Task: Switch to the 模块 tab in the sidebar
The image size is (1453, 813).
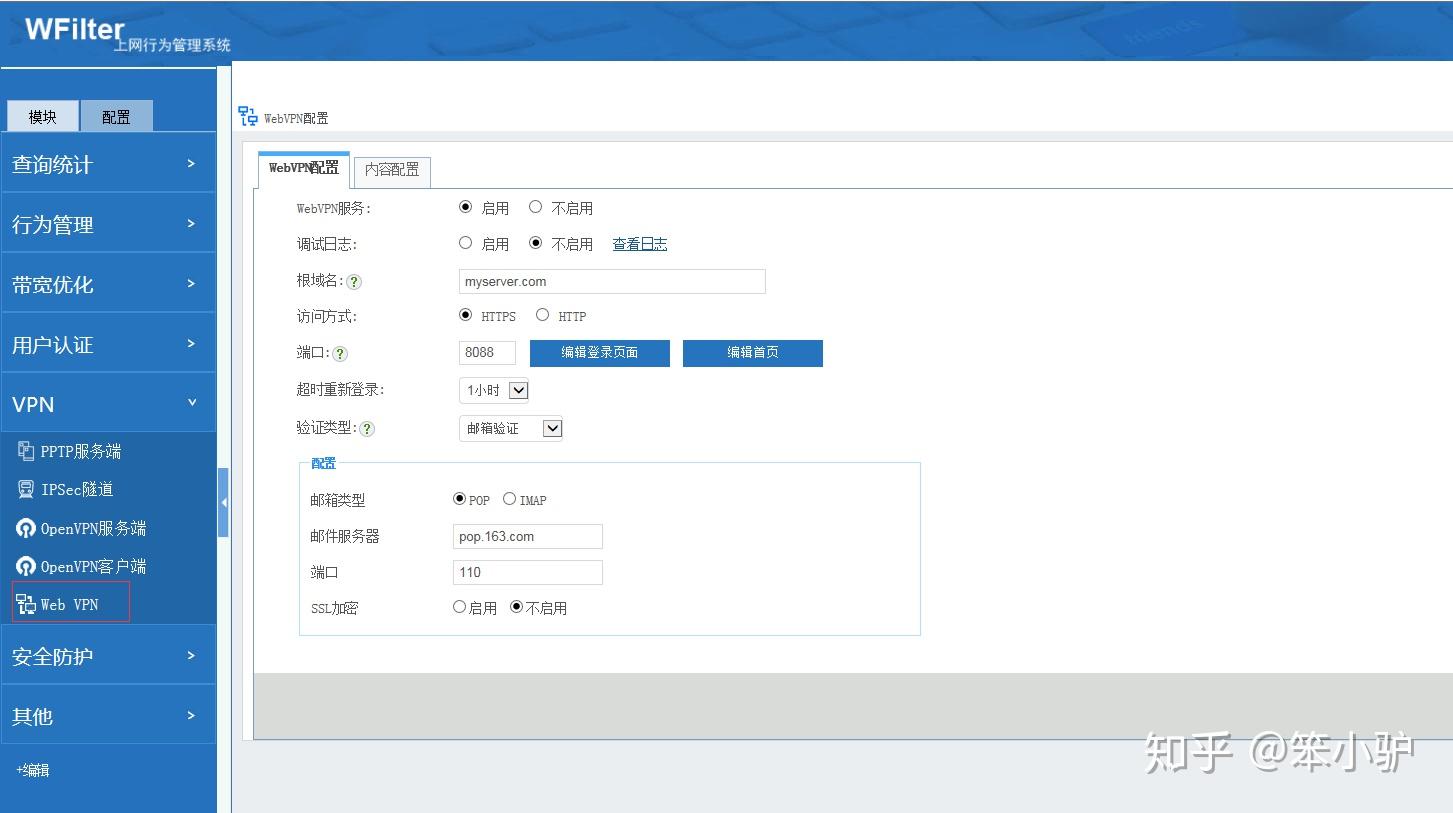Action: click(x=42, y=116)
